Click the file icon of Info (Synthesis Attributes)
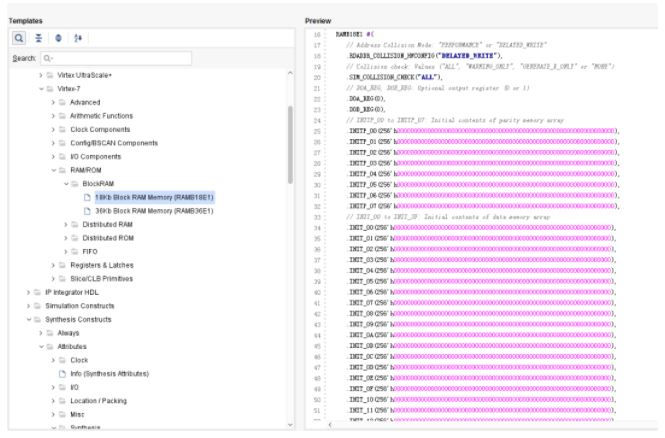 click(x=62, y=374)
